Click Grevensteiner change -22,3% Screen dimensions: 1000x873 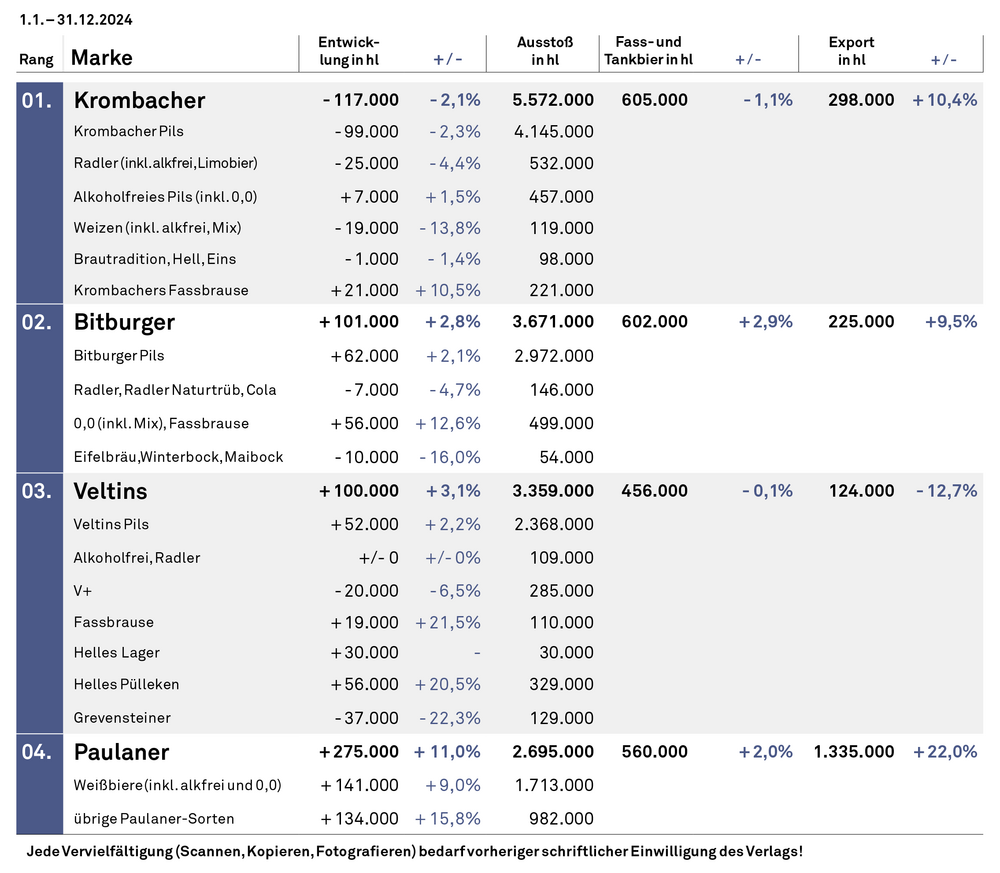click(x=450, y=718)
